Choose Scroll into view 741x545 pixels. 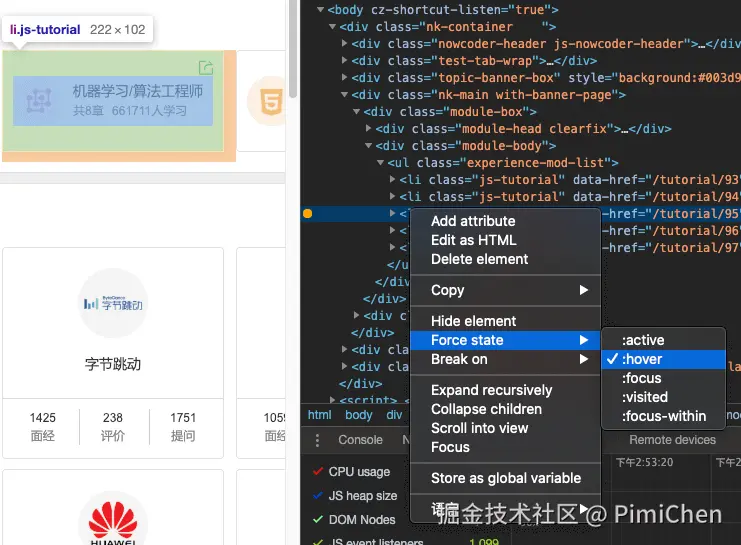click(x=505, y=428)
